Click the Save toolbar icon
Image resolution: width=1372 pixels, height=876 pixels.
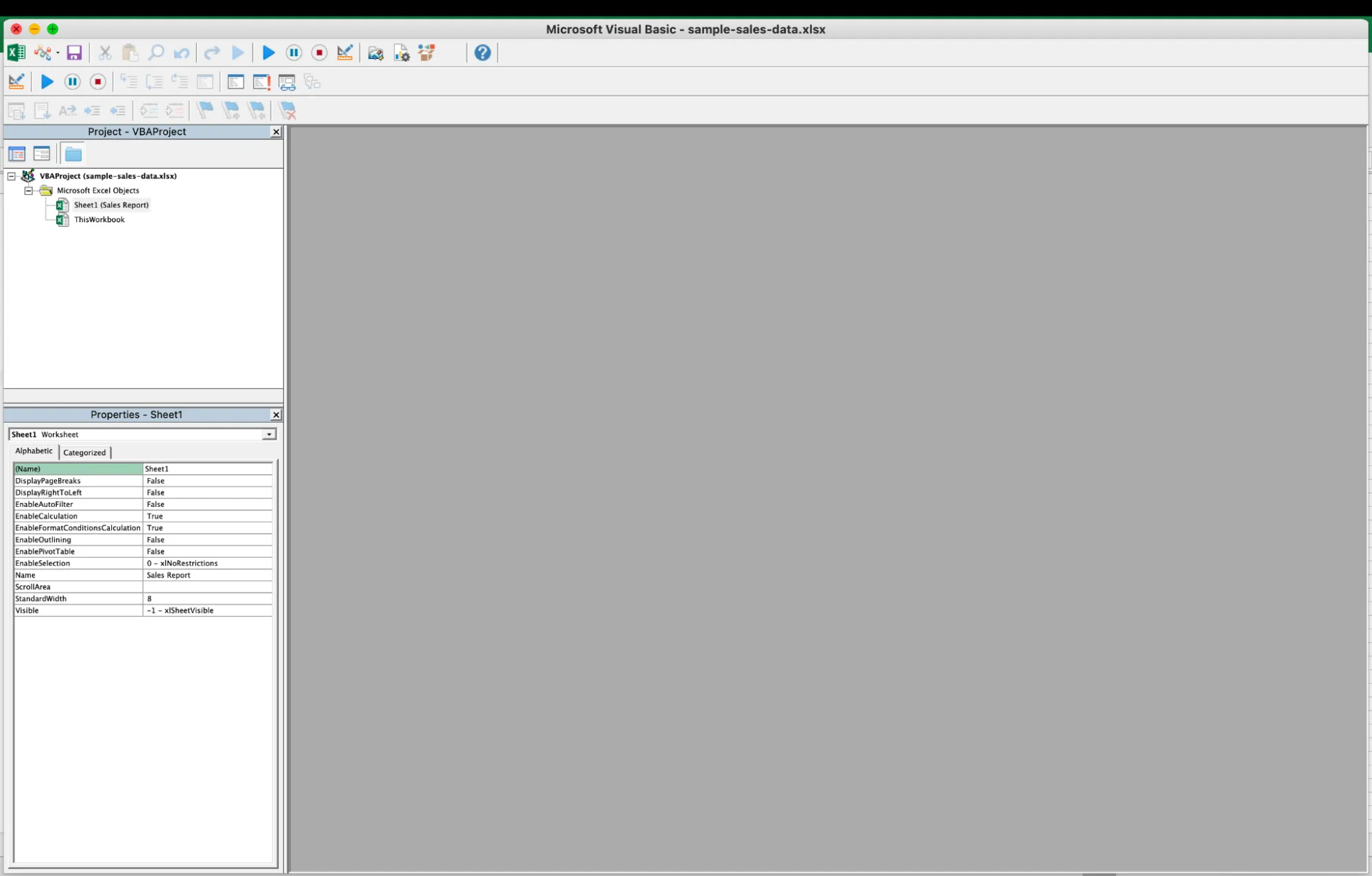[74, 53]
